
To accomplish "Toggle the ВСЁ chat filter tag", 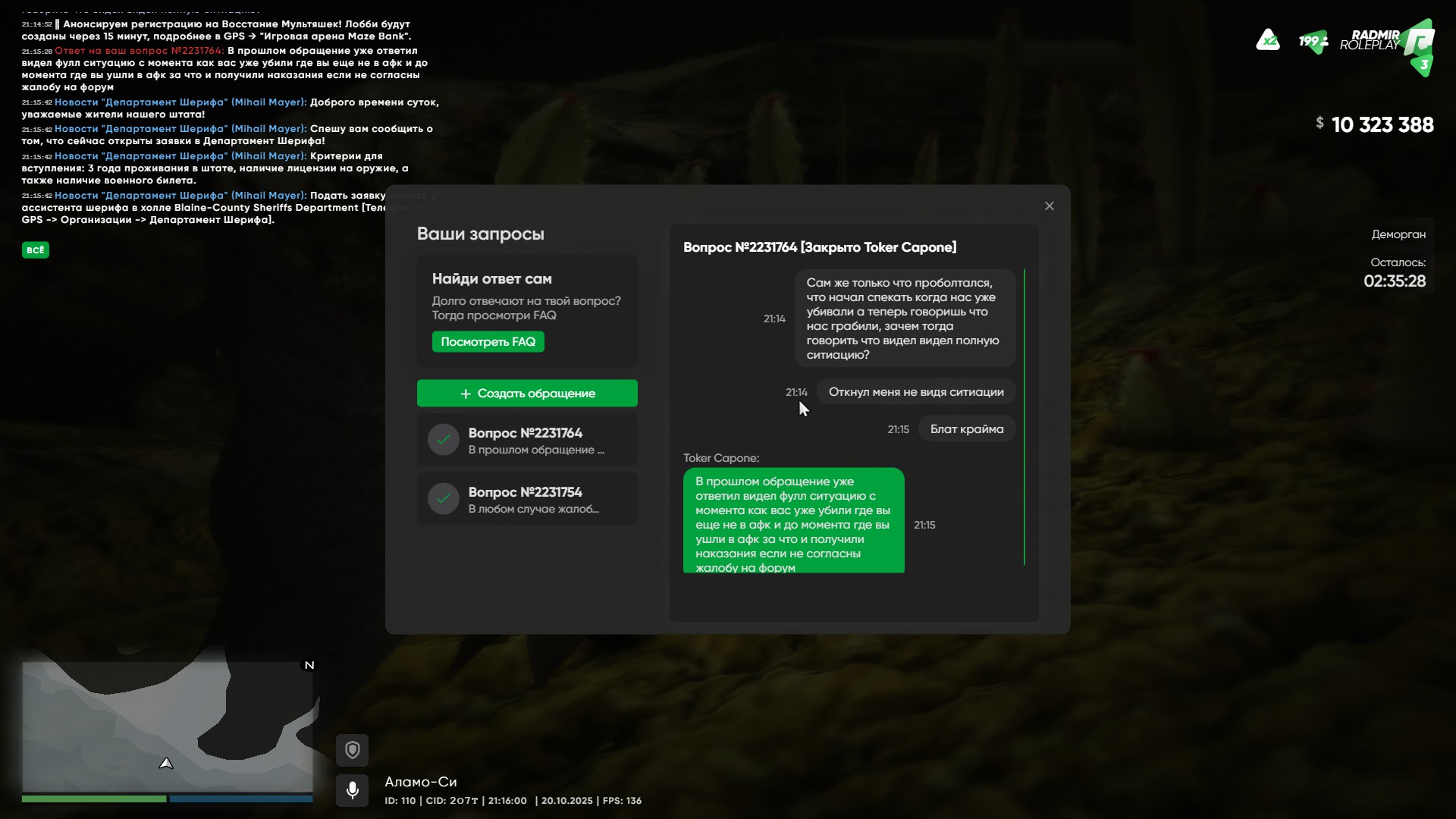I will click(36, 250).
